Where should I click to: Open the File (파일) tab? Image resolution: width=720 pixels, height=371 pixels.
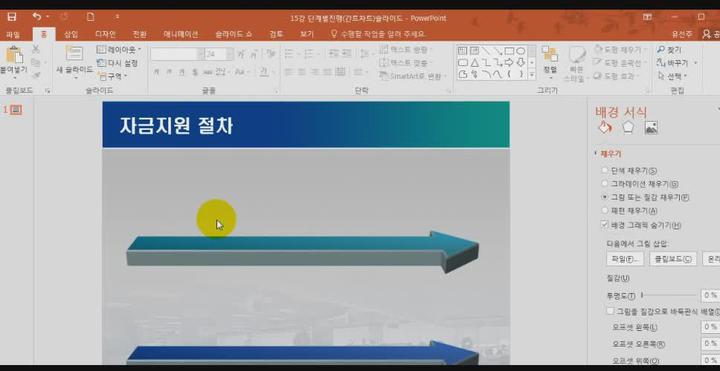click(13, 34)
